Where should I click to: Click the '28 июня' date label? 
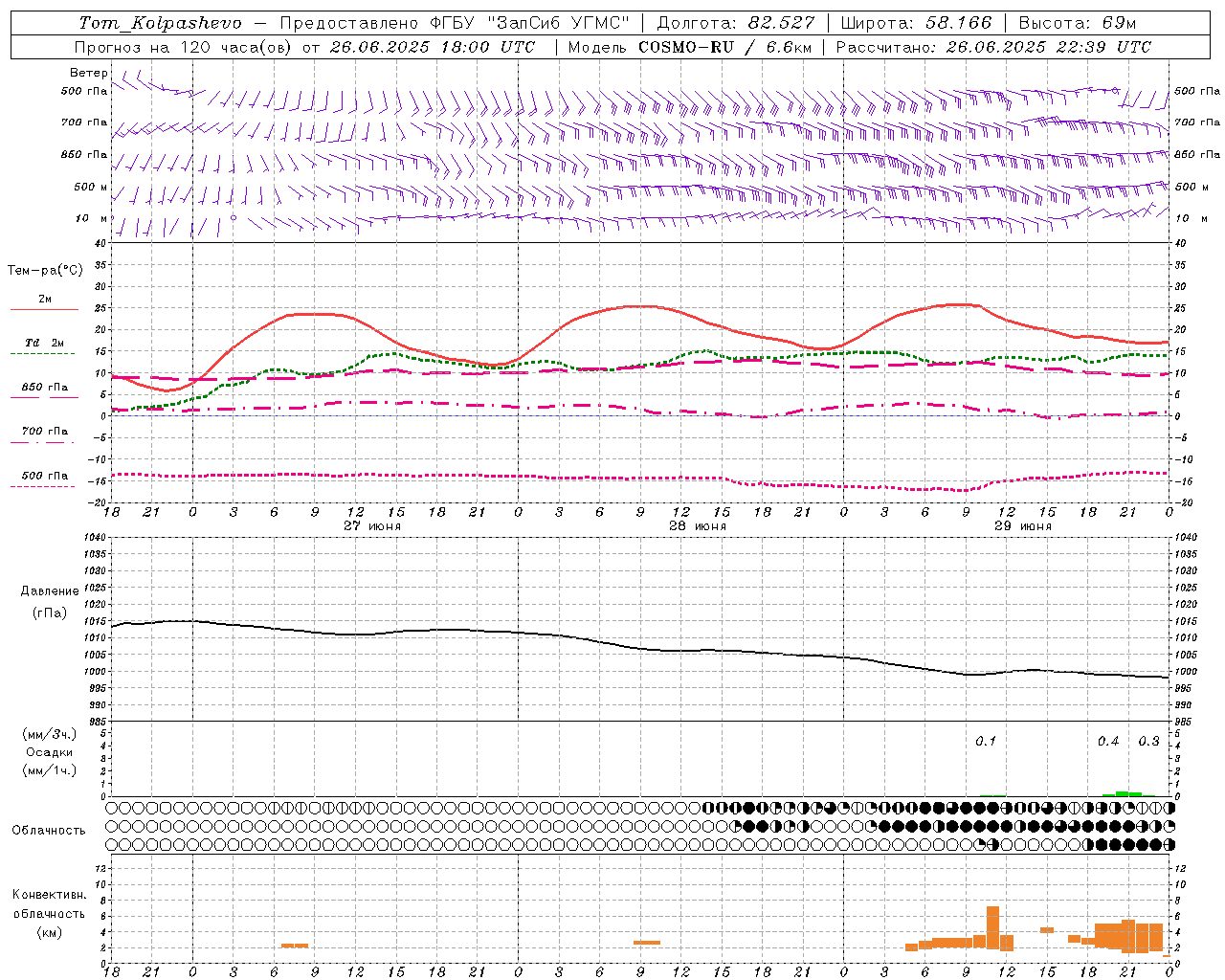coord(698,526)
